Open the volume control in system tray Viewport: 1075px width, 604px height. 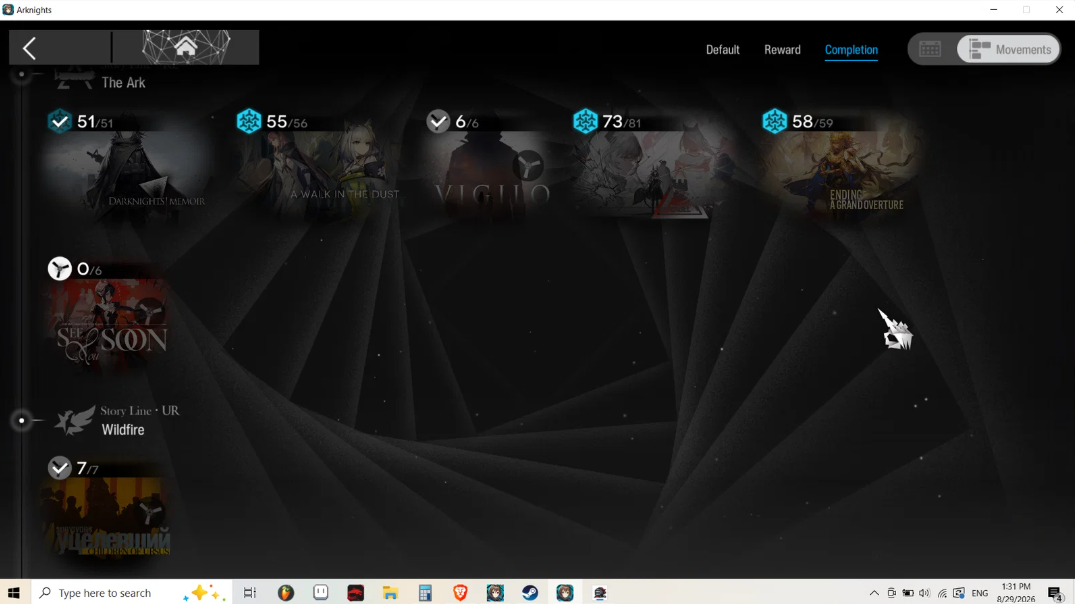click(925, 593)
